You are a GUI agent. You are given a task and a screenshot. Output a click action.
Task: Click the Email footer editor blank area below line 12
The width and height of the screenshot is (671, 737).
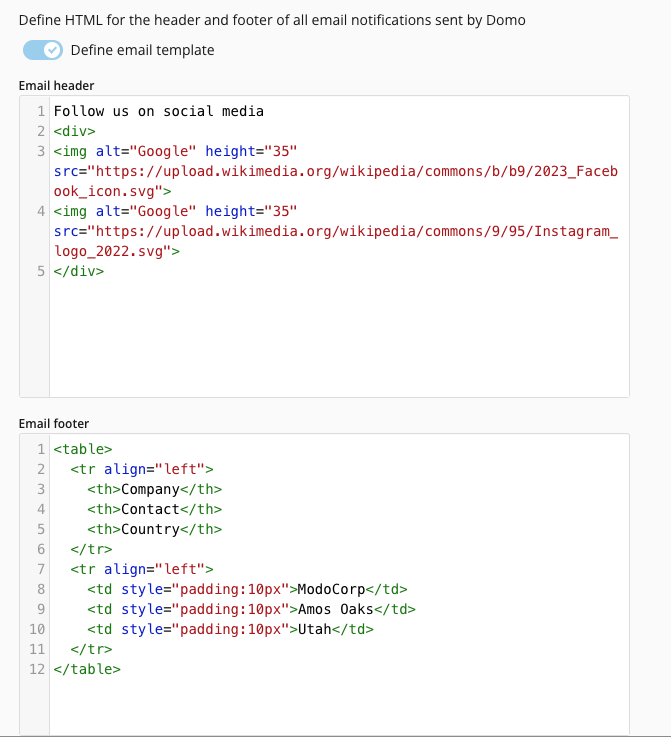click(338, 705)
